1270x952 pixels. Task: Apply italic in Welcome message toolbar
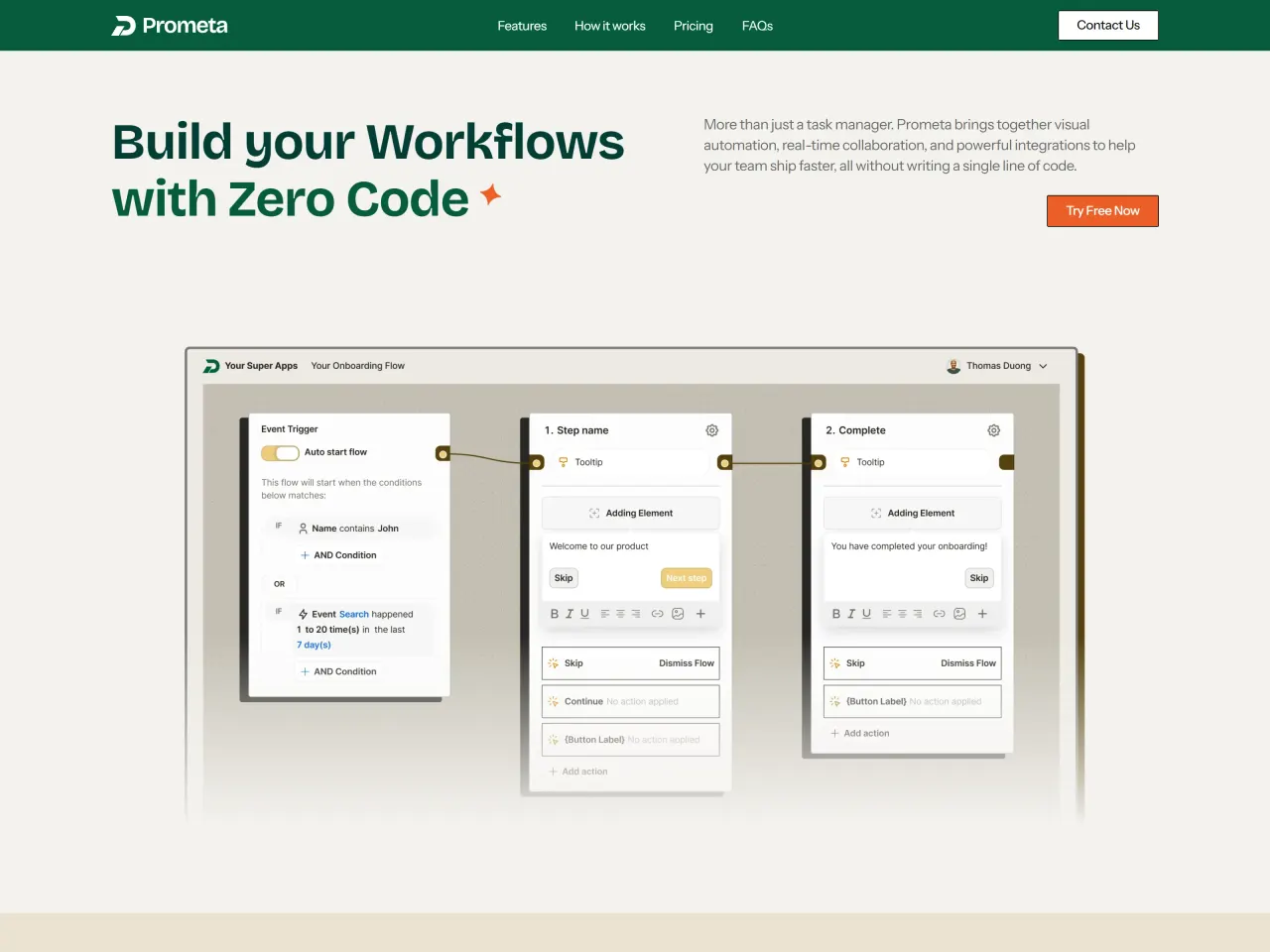[x=570, y=614]
